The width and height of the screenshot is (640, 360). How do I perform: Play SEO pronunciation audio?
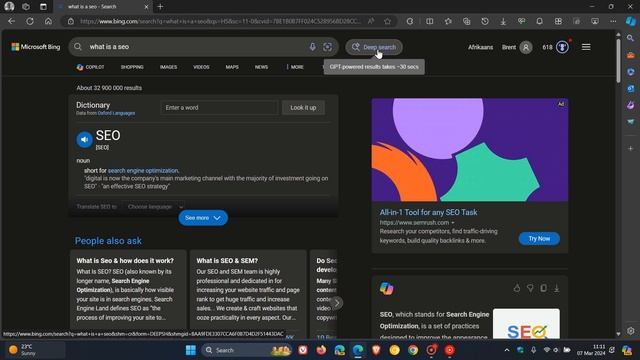[x=84, y=139]
